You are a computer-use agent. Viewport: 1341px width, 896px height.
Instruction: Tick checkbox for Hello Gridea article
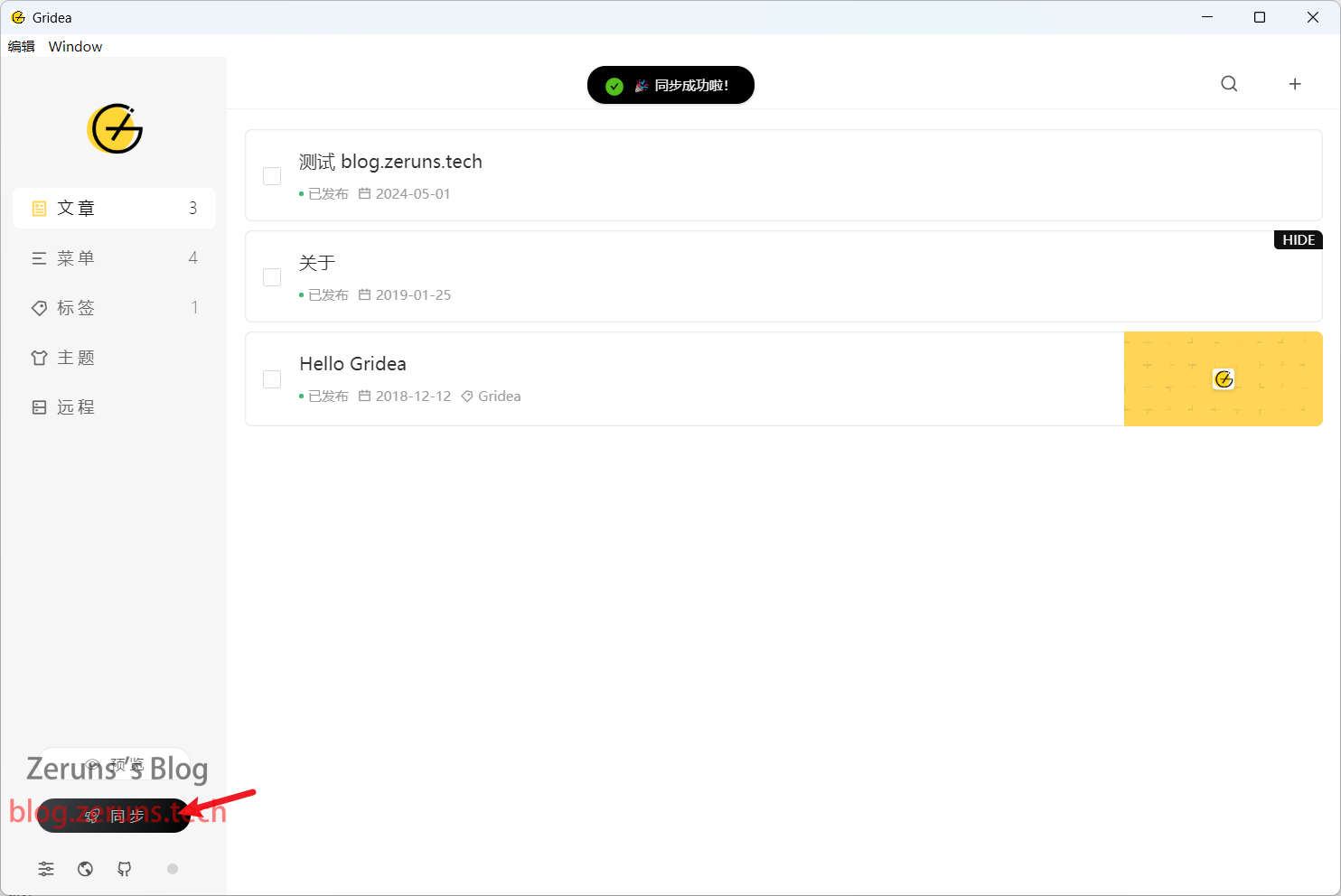click(272, 379)
